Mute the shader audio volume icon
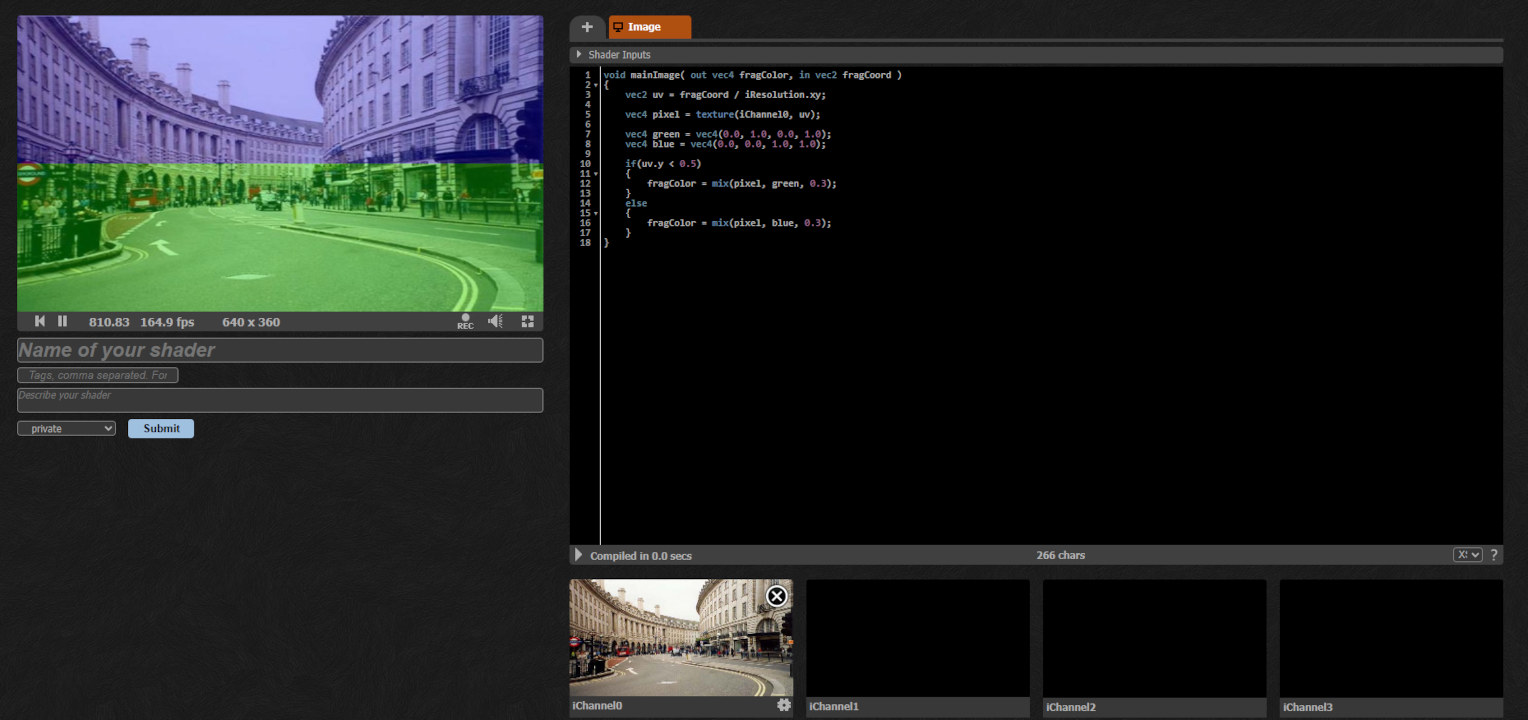This screenshot has width=1528, height=720. [494, 321]
